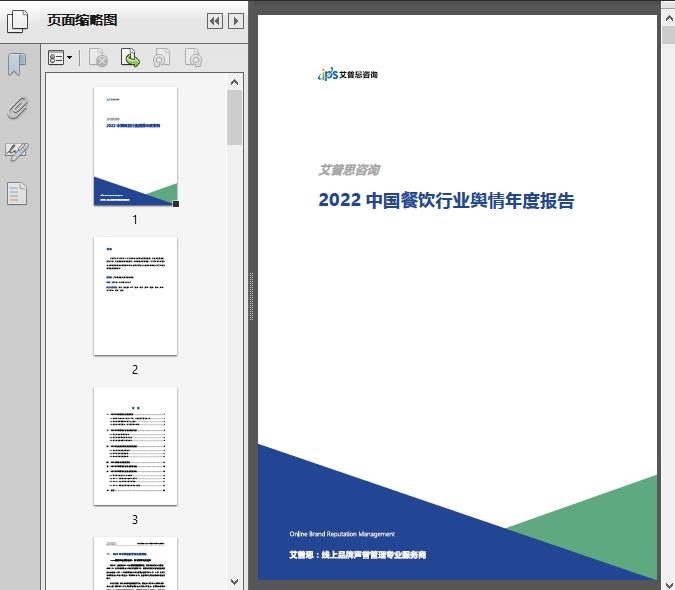This screenshot has width=675, height=590.
Task: Click the page number label 1
Action: (x=135, y=220)
